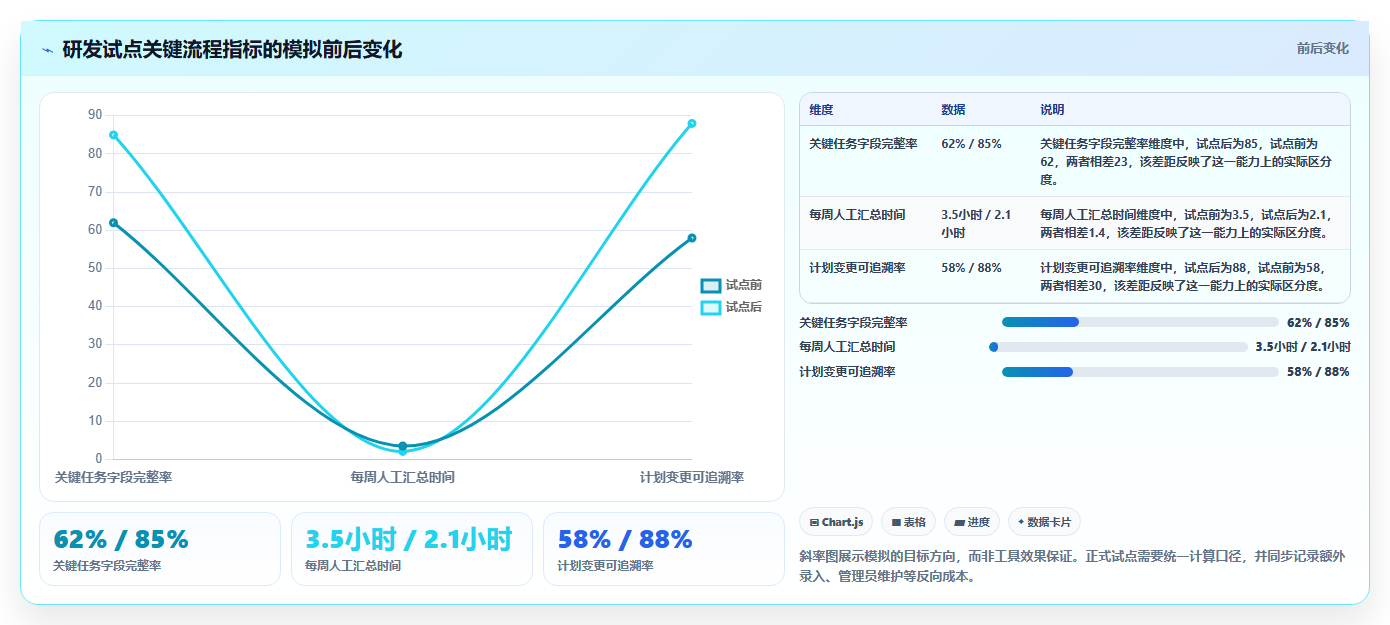This screenshot has width=1390, height=625.
Task: Click 试点前 point at 每周人工汇总时间
Action: point(403,446)
